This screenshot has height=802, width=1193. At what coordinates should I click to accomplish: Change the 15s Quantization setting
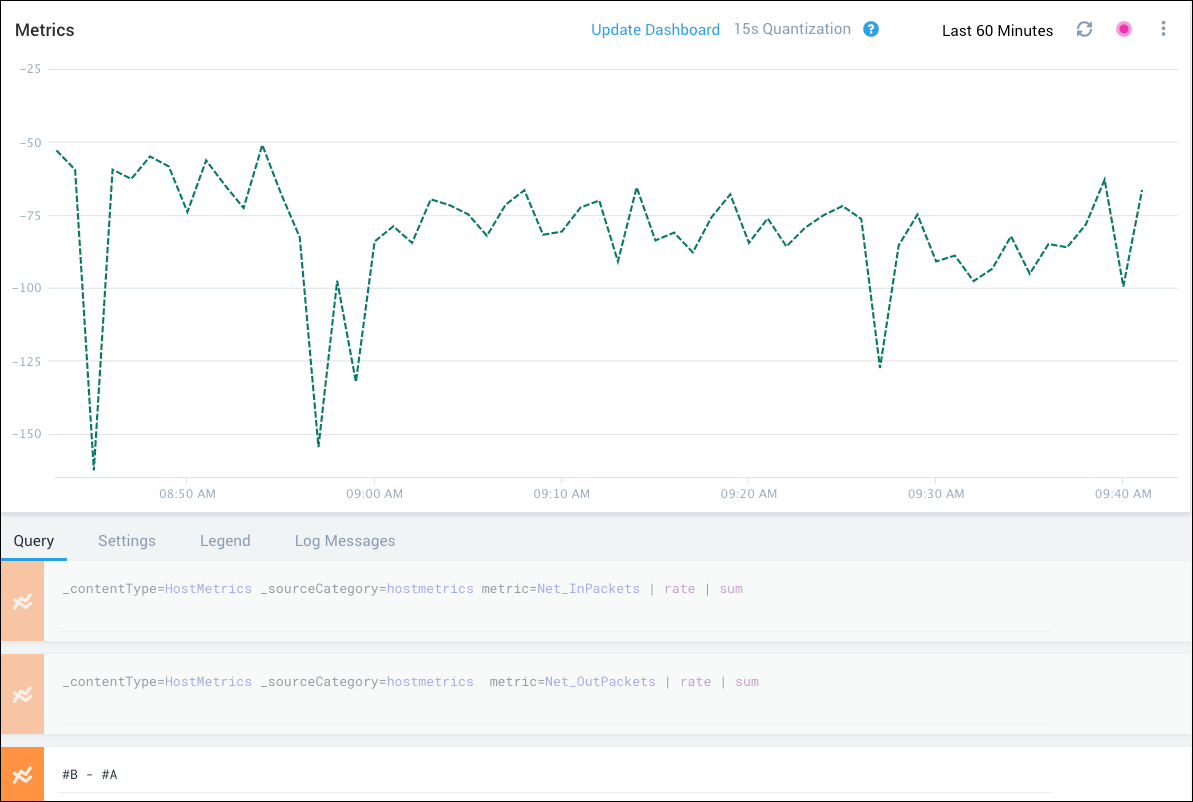tap(792, 29)
